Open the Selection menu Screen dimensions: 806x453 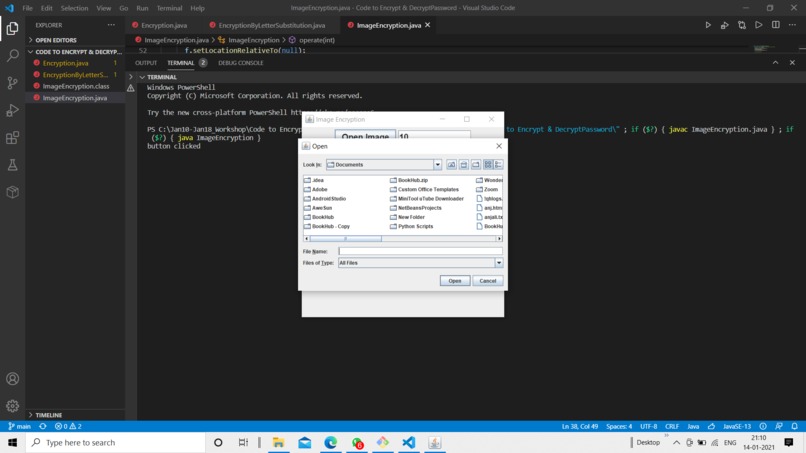(x=74, y=8)
